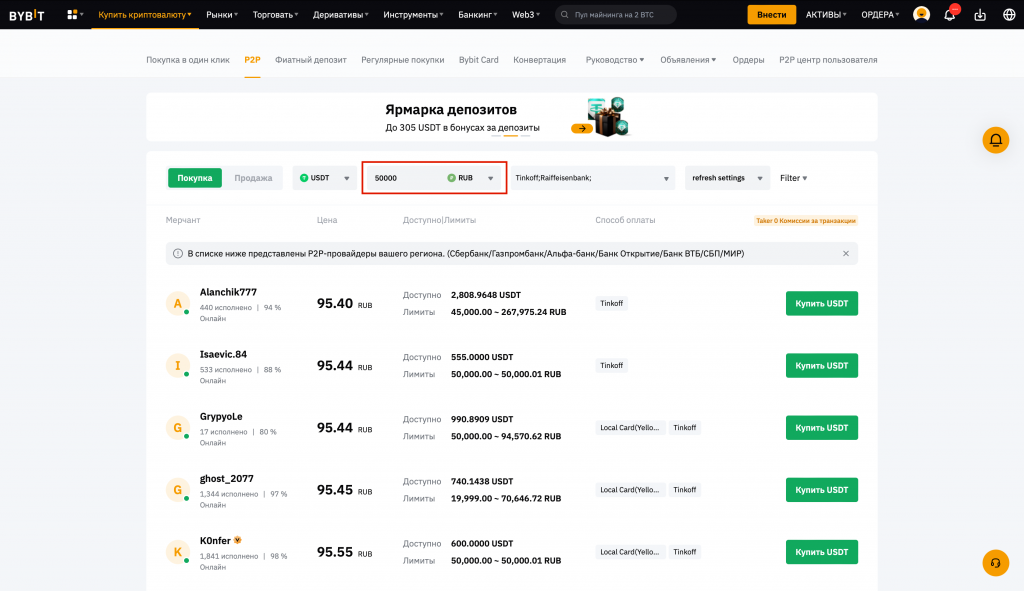
Task: Open the Регулярные покупки tab
Action: pyautogui.click(x=402, y=59)
